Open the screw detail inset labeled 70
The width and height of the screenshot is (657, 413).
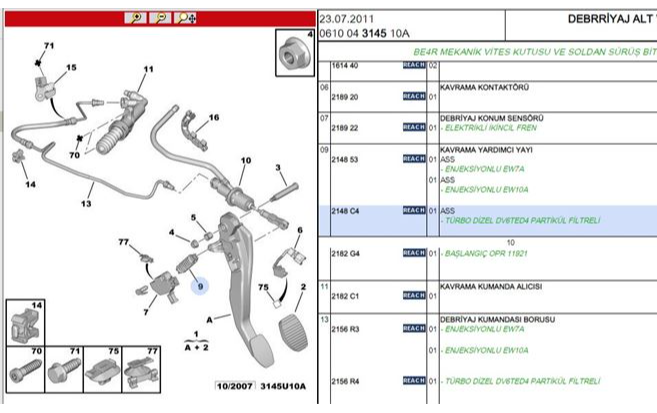click(25, 369)
